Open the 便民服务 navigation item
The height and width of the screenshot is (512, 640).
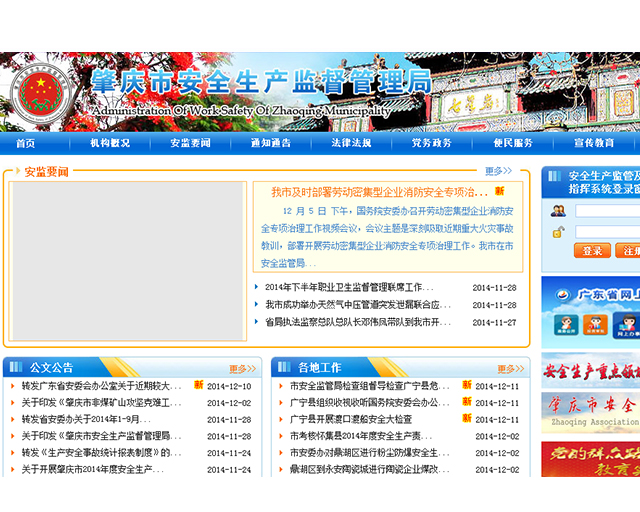(513, 143)
